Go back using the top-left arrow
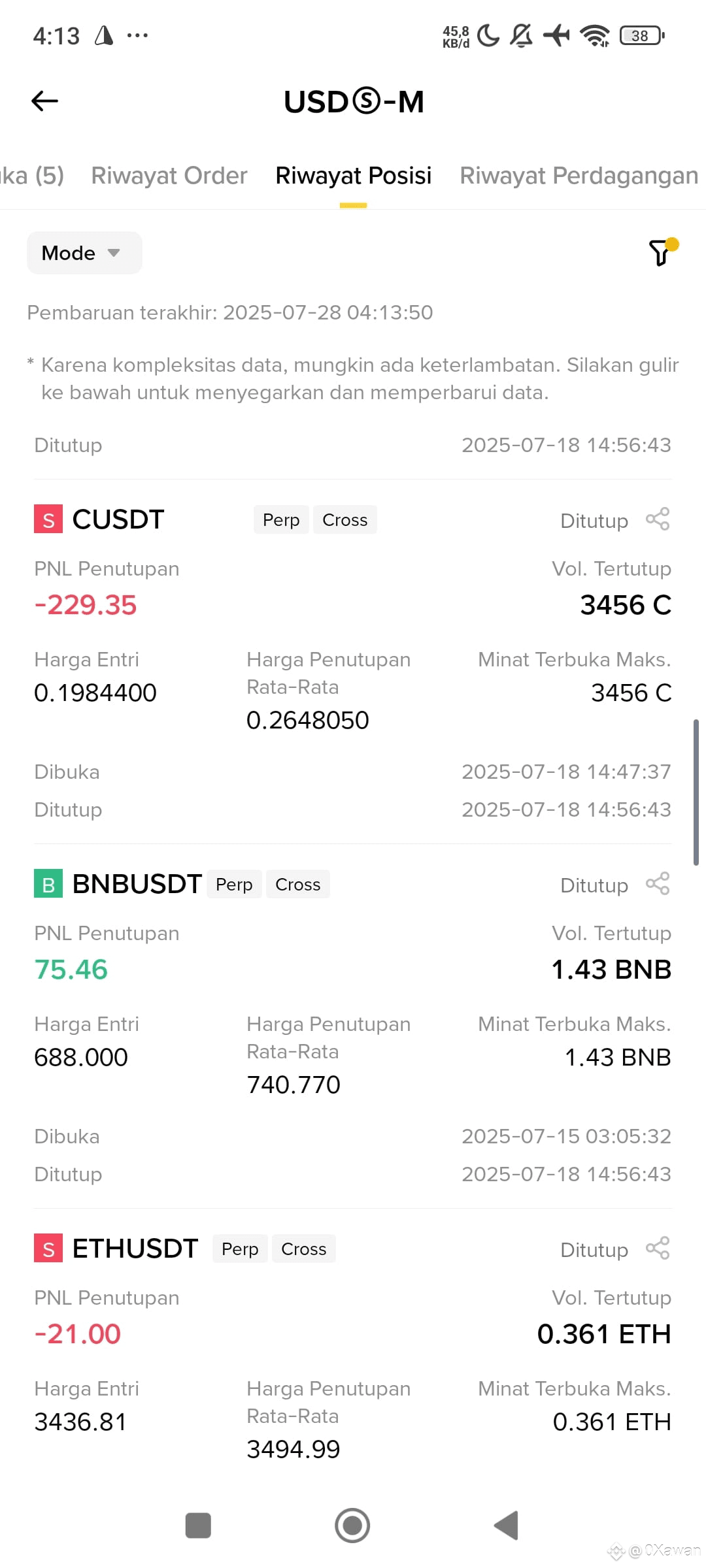Viewport: 706px width, 1568px height. pyautogui.click(x=44, y=101)
